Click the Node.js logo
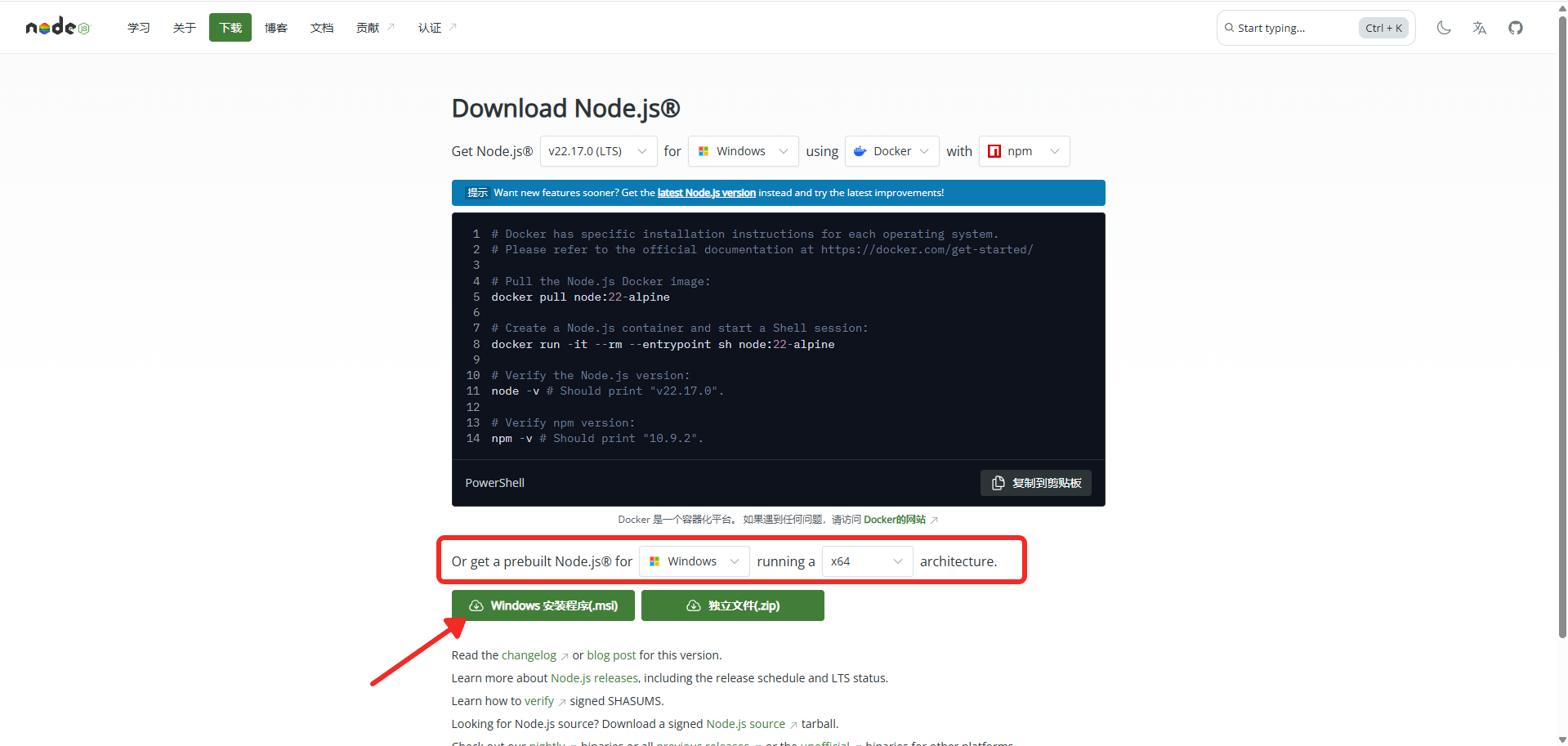Screen dimensions: 1568x746 pos(57,28)
